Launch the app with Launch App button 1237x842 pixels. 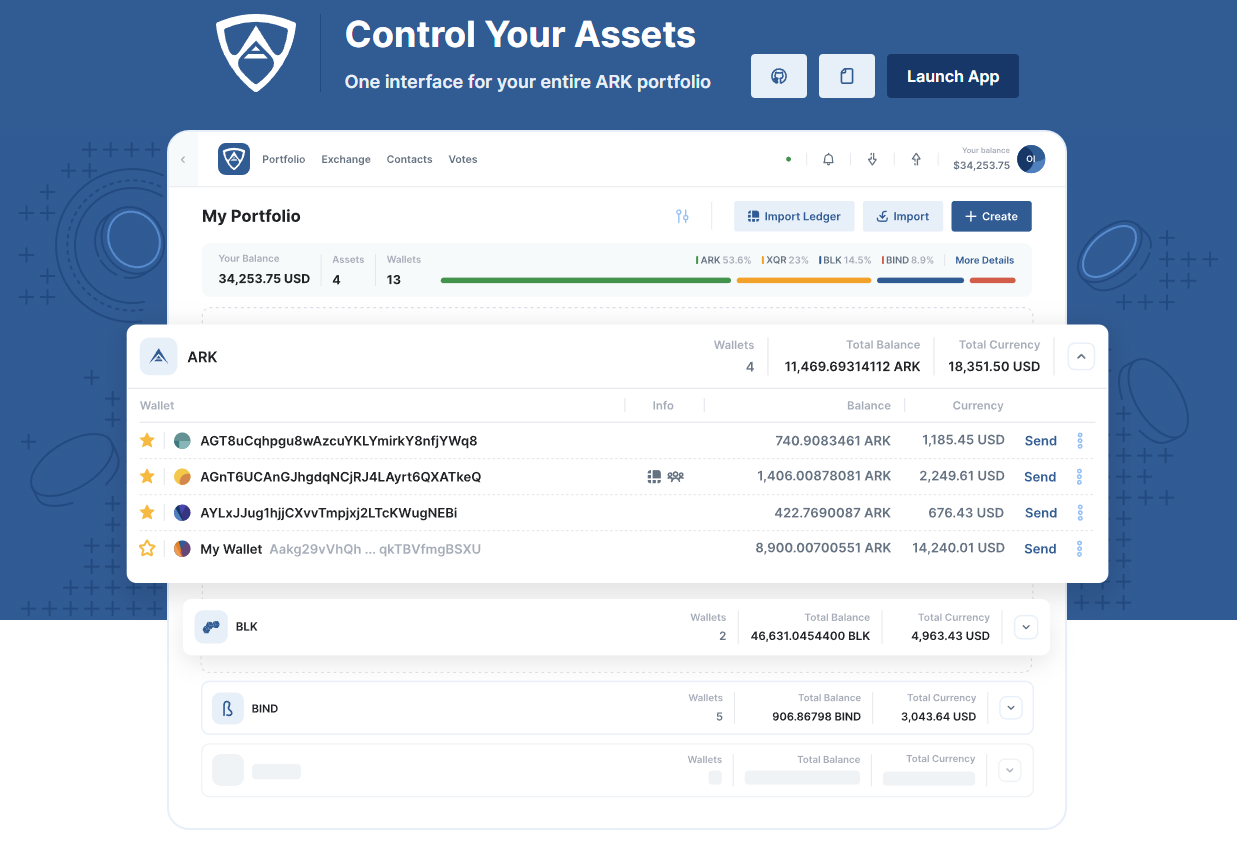click(x=953, y=76)
